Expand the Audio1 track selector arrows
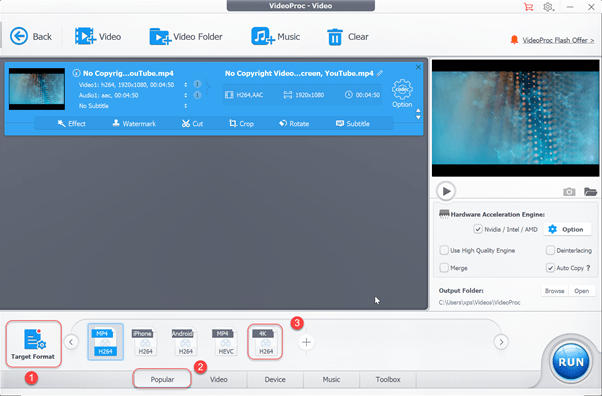 click(185, 95)
